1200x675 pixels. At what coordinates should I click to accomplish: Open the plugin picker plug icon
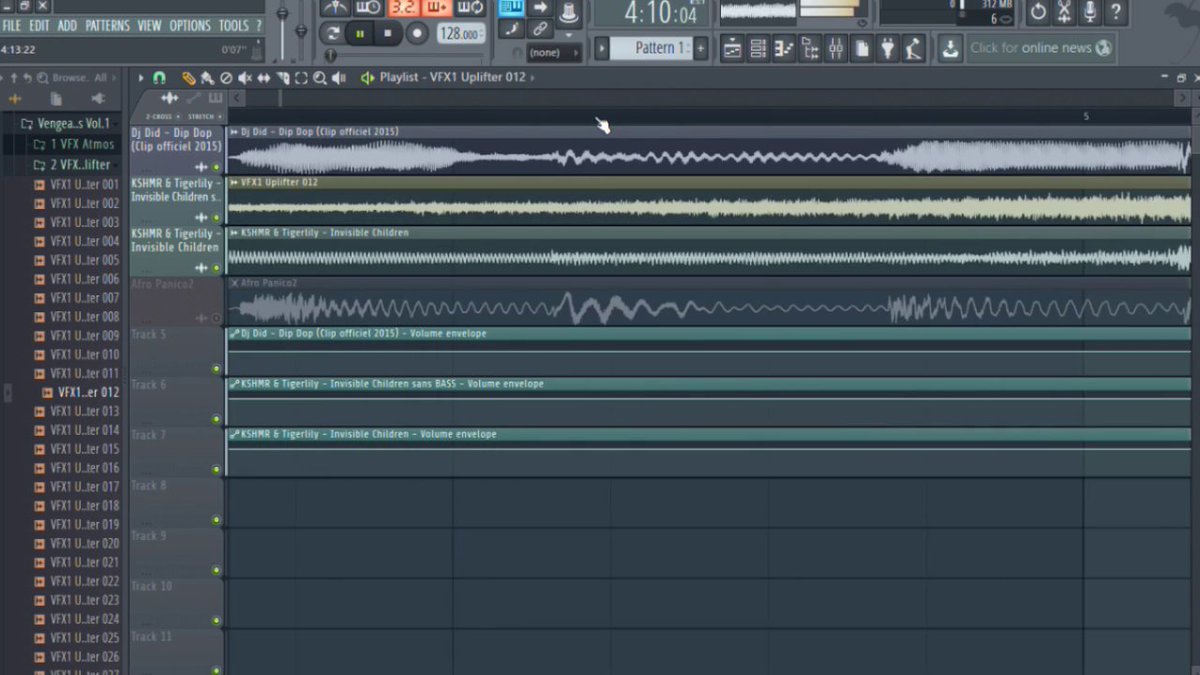(x=887, y=48)
